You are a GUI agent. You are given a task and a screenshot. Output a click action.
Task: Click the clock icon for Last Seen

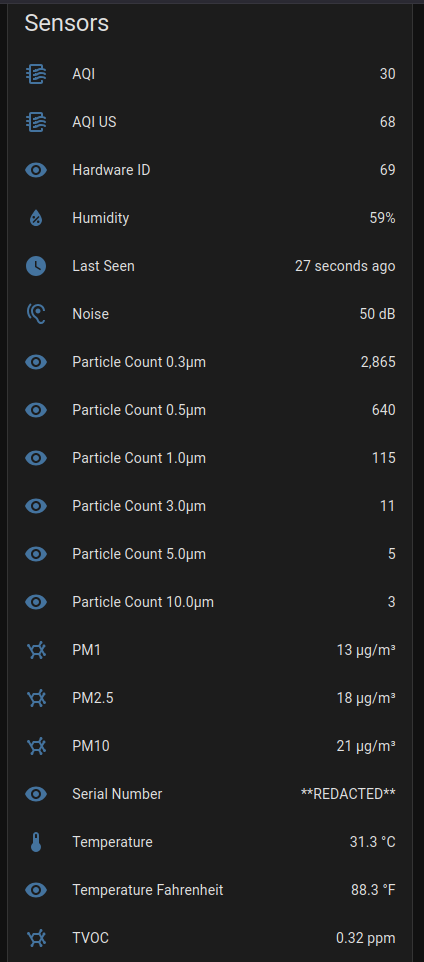click(36, 266)
